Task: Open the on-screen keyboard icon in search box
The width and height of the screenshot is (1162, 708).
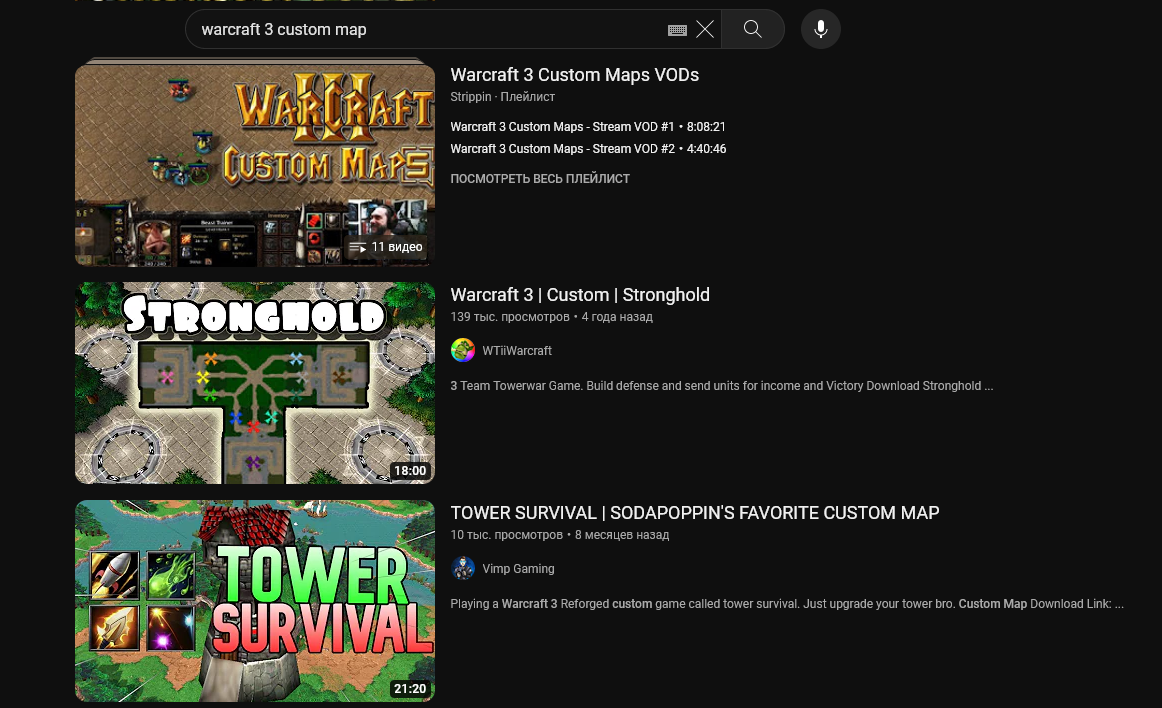Action: 677,30
